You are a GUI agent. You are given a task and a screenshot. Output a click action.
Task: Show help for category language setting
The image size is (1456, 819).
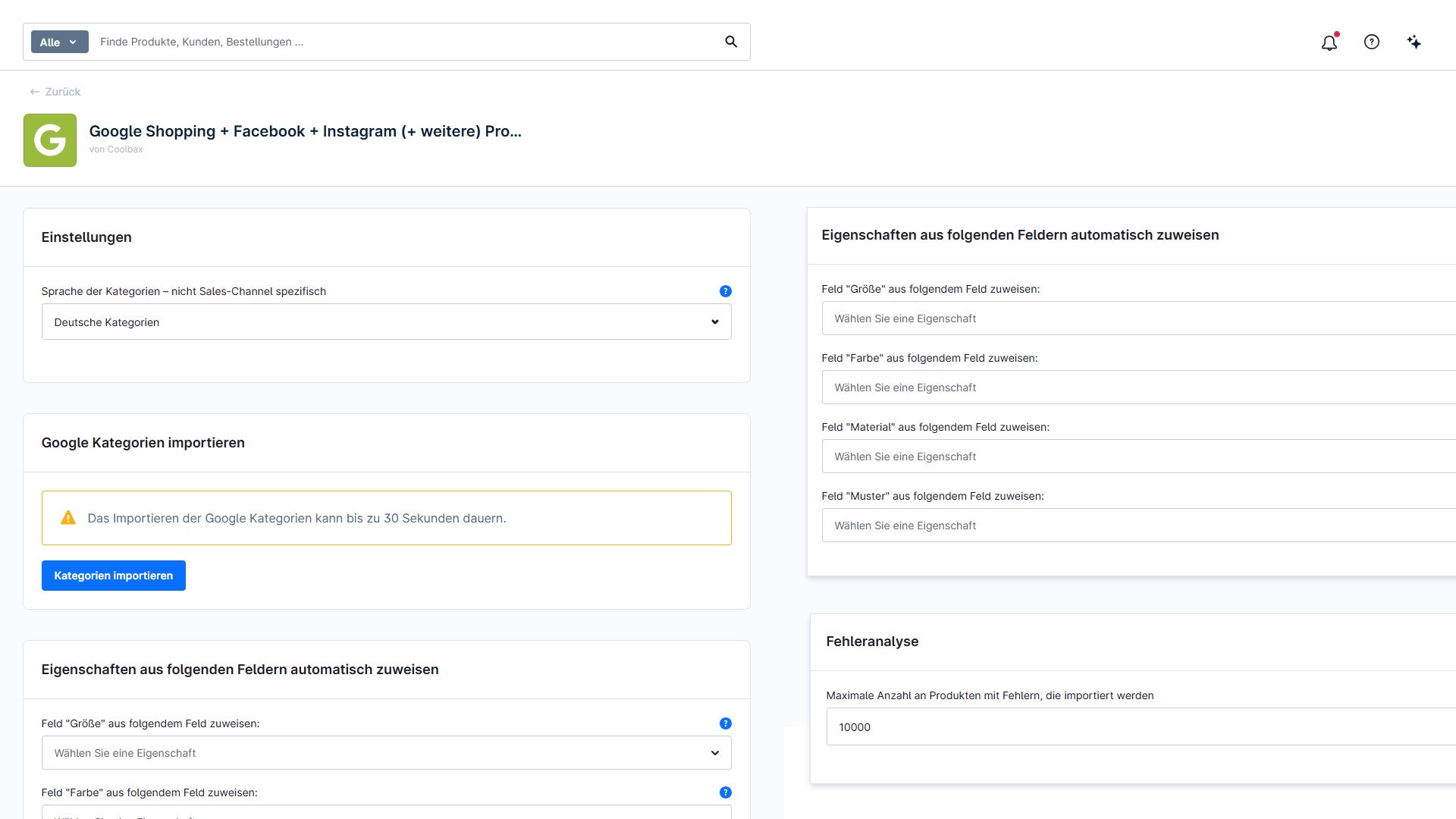pos(726,291)
